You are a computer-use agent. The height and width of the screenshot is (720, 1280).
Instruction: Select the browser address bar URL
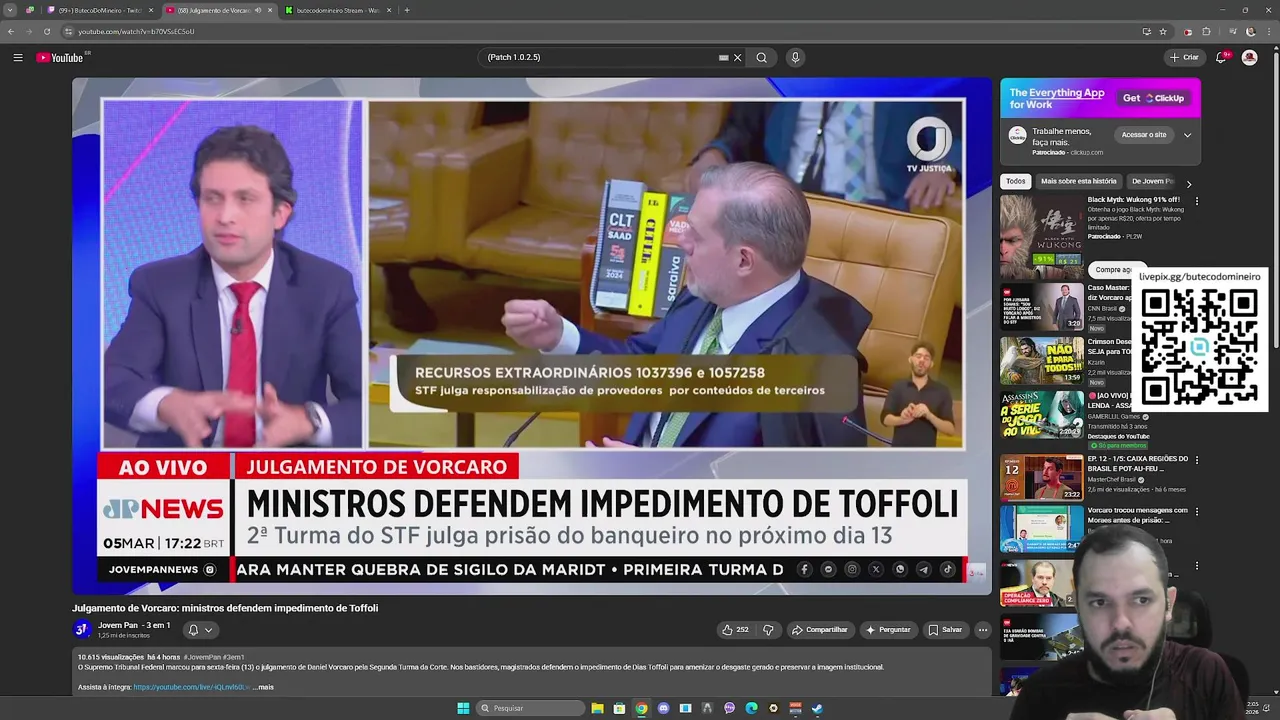(x=136, y=31)
